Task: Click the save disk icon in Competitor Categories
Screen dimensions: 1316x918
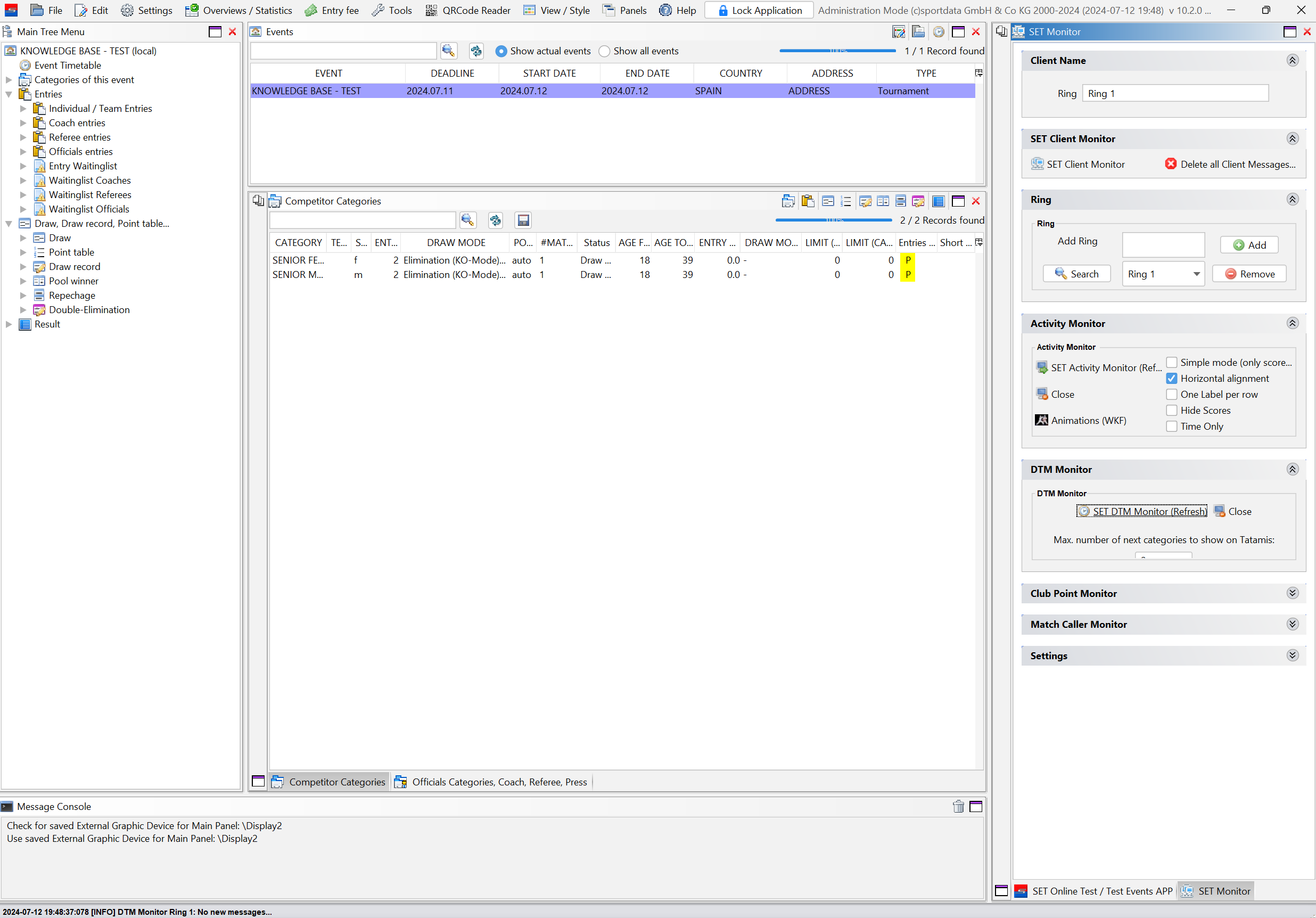Action: point(523,220)
